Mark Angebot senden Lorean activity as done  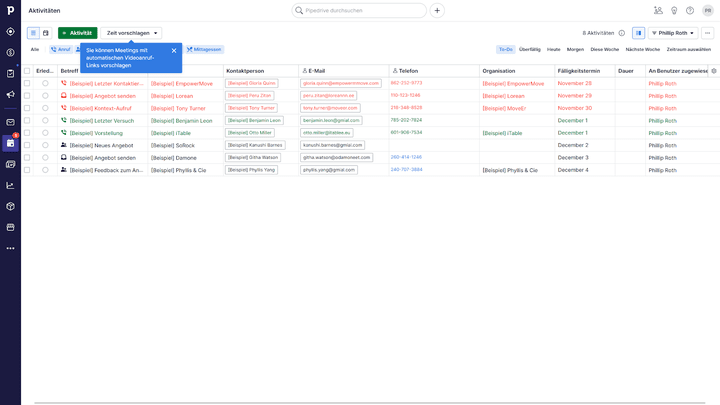45,96
